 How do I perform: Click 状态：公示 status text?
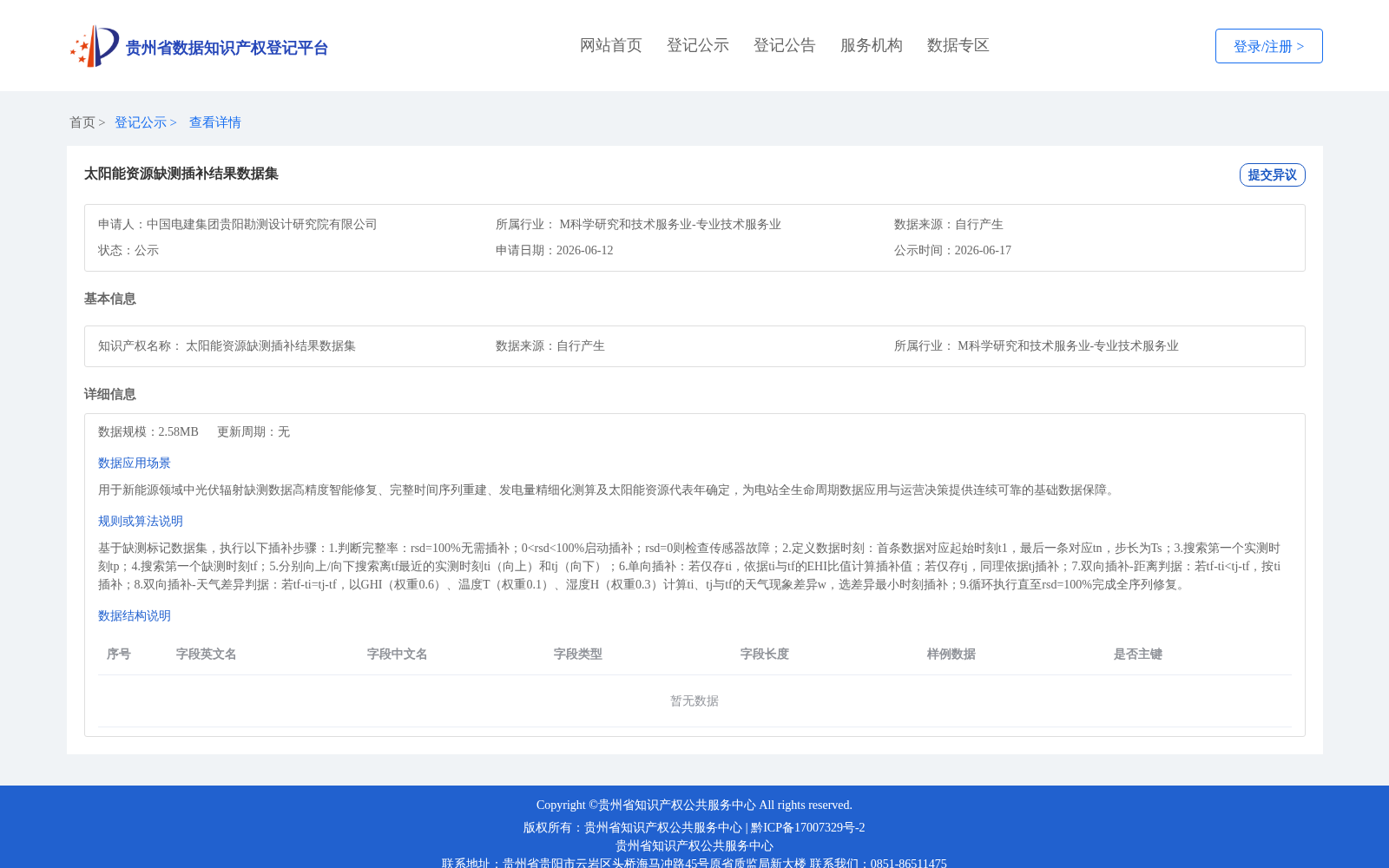tap(128, 250)
